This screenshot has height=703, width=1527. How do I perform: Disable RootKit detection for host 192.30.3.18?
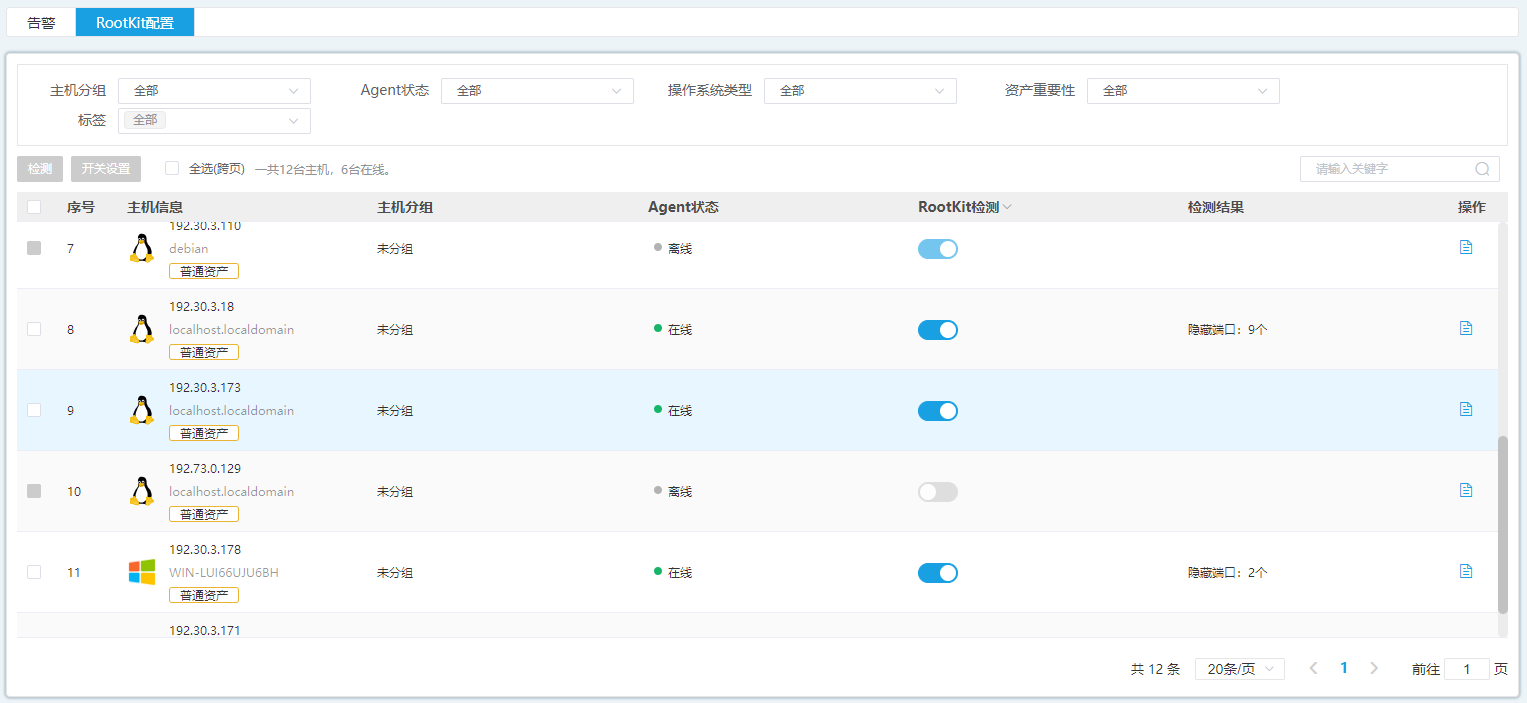[937, 330]
